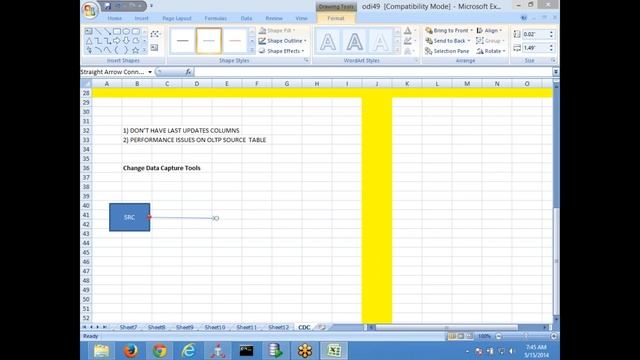This screenshot has width=640, height=360.
Task: Switch to the Formulas ribbon tab
Action: [216, 18]
